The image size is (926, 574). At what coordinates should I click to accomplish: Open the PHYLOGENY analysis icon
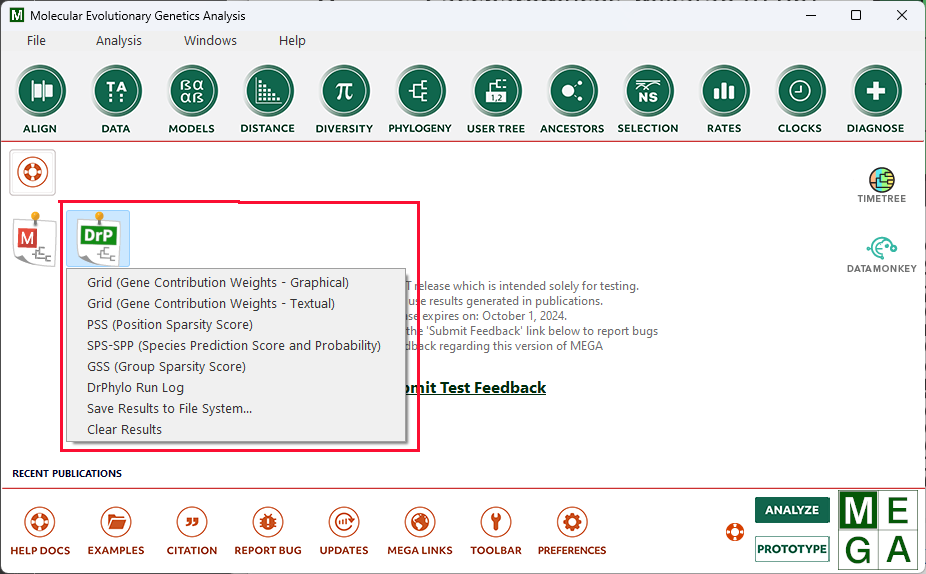pyautogui.click(x=420, y=92)
